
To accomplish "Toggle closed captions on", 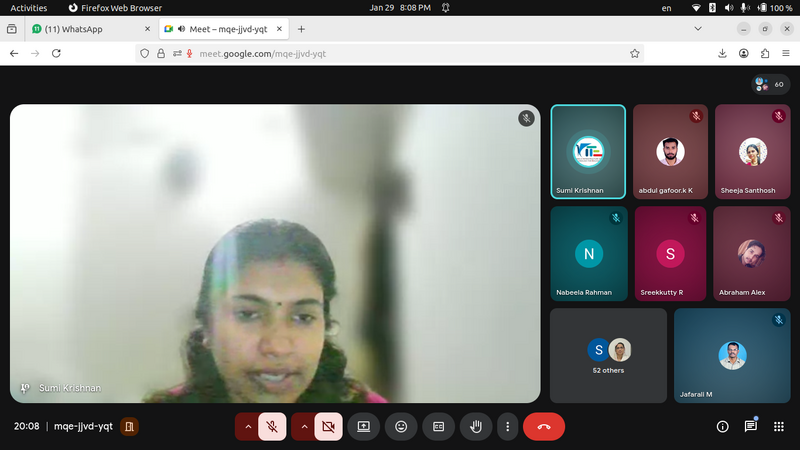I will pyautogui.click(x=438, y=427).
